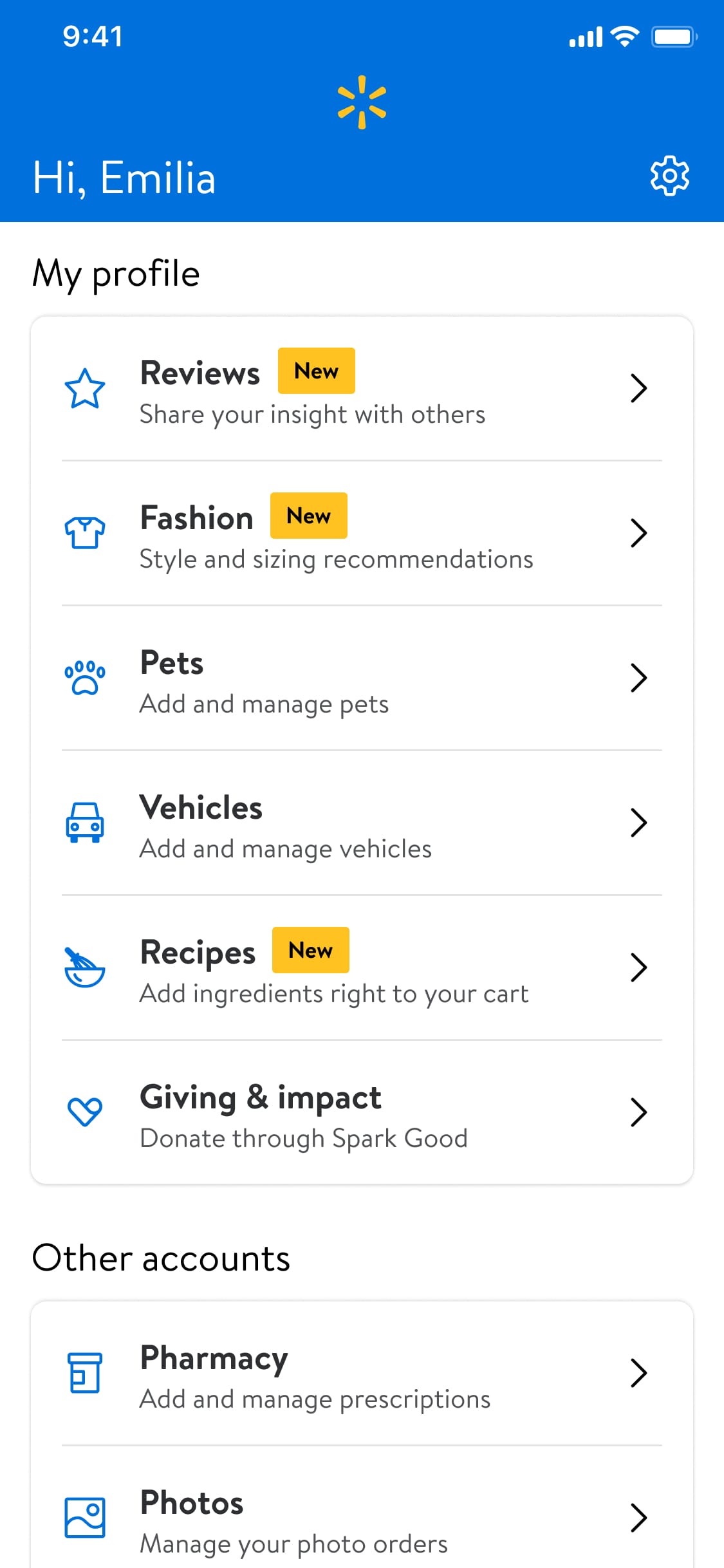This screenshot has width=724, height=1568.
Task: Tap the Pets paw icon
Action: point(85,678)
